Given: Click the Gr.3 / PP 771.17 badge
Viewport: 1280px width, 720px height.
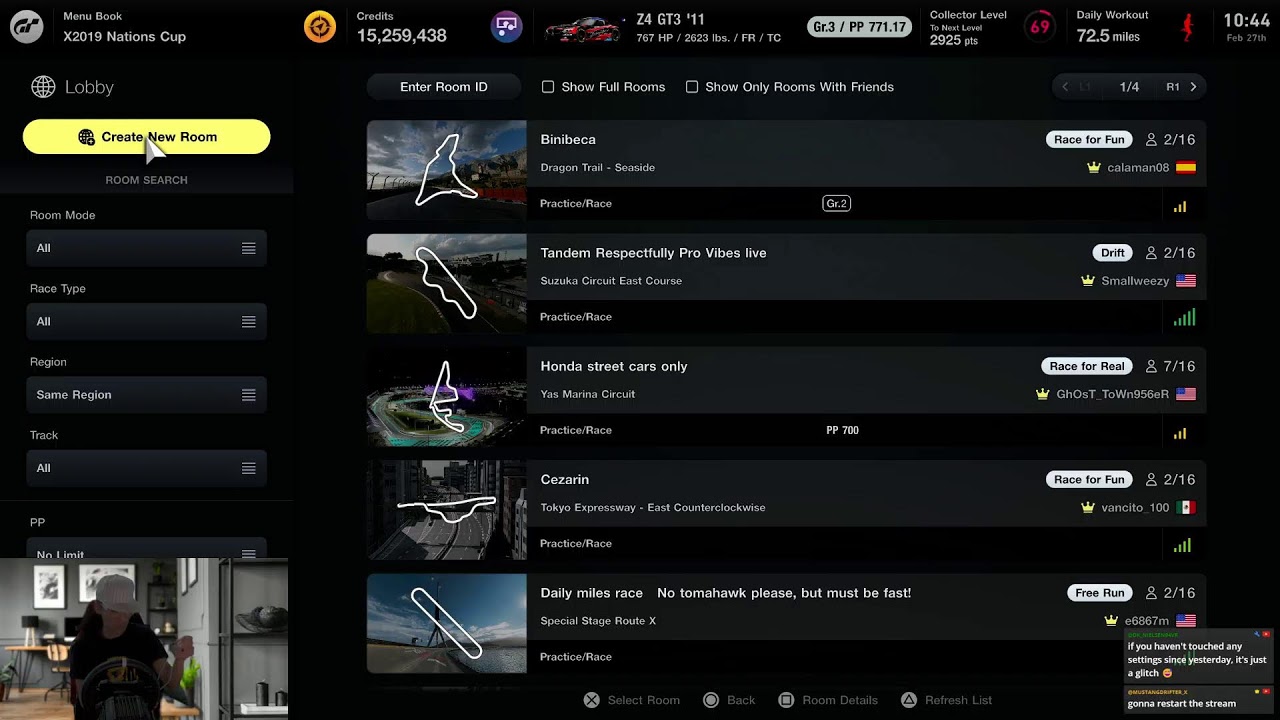Looking at the screenshot, I should (x=859, y=27).
